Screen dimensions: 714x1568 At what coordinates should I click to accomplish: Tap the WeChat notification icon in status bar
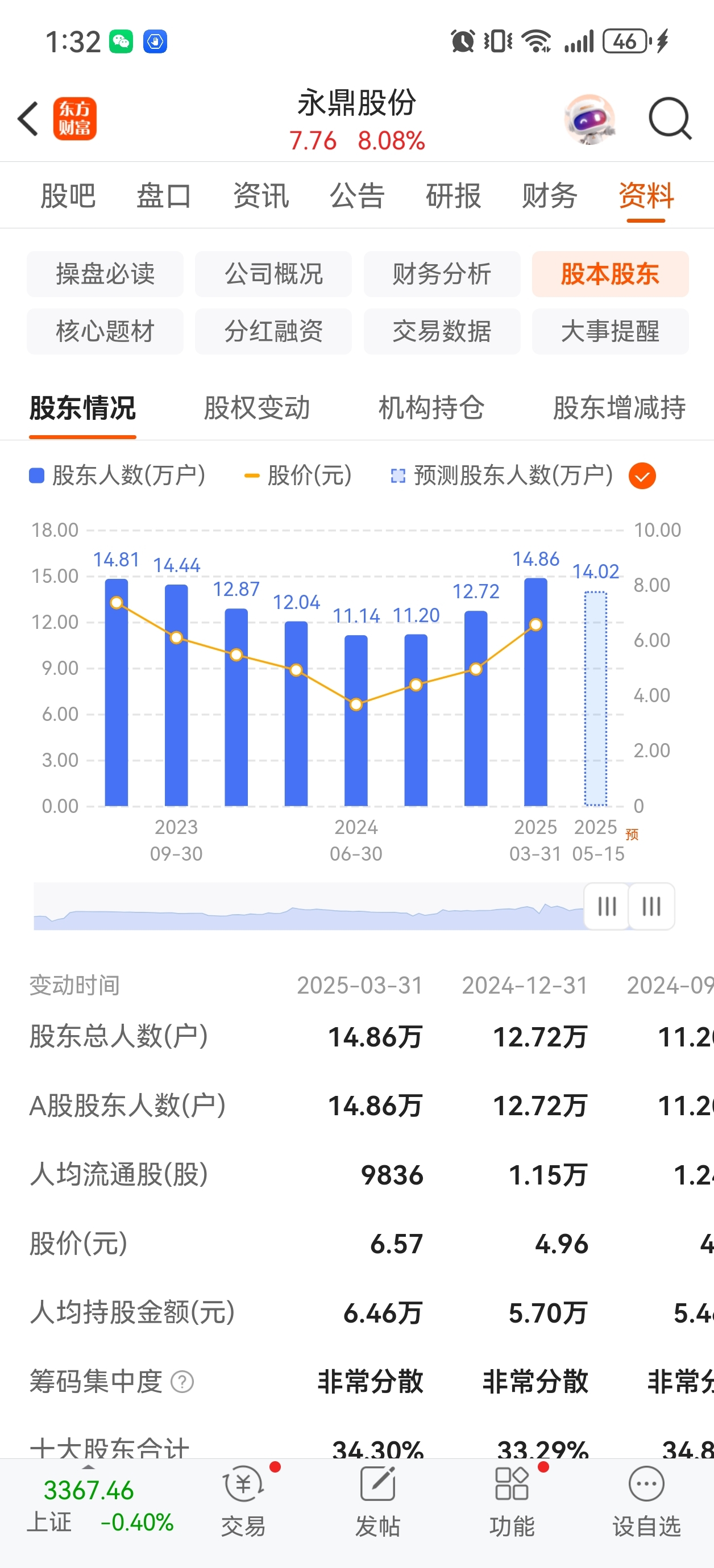(x=121, y=41)
